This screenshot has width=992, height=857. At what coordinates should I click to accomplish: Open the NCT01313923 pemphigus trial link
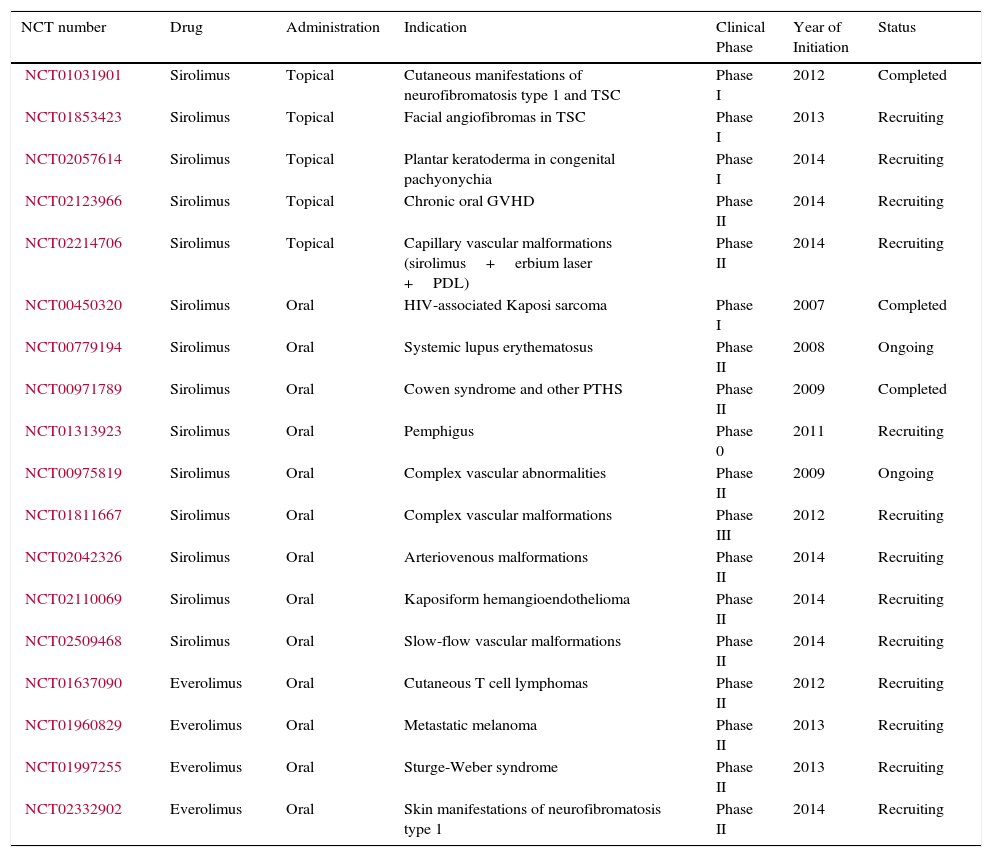tap(73, 431)
